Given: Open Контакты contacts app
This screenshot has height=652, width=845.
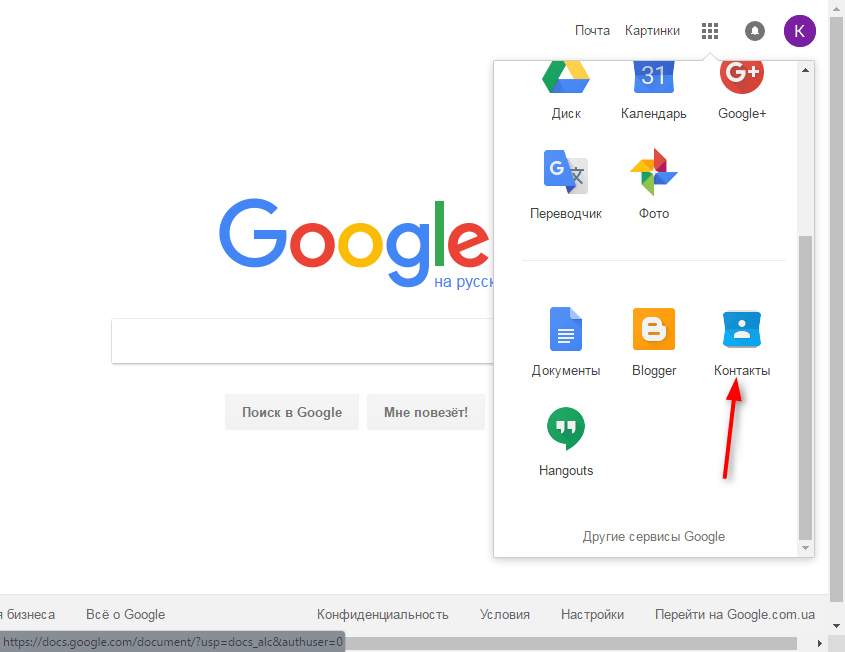Looking at the screenshot, I should tap(742, 338).
